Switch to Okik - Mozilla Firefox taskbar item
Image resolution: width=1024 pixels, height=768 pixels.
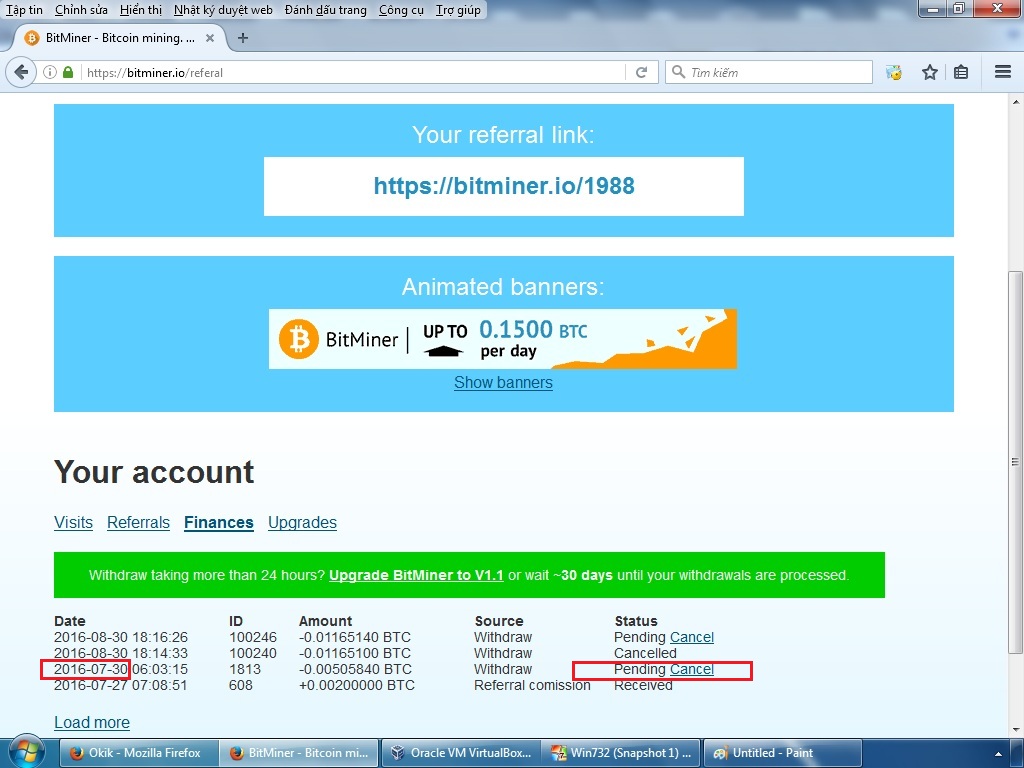pos(138,753)
